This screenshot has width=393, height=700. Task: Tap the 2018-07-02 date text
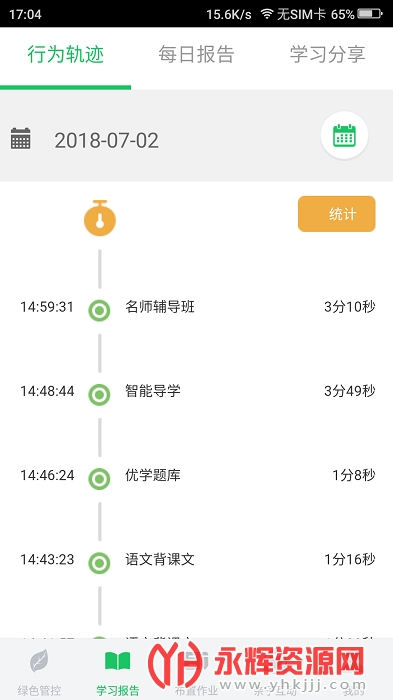point(106,141)
